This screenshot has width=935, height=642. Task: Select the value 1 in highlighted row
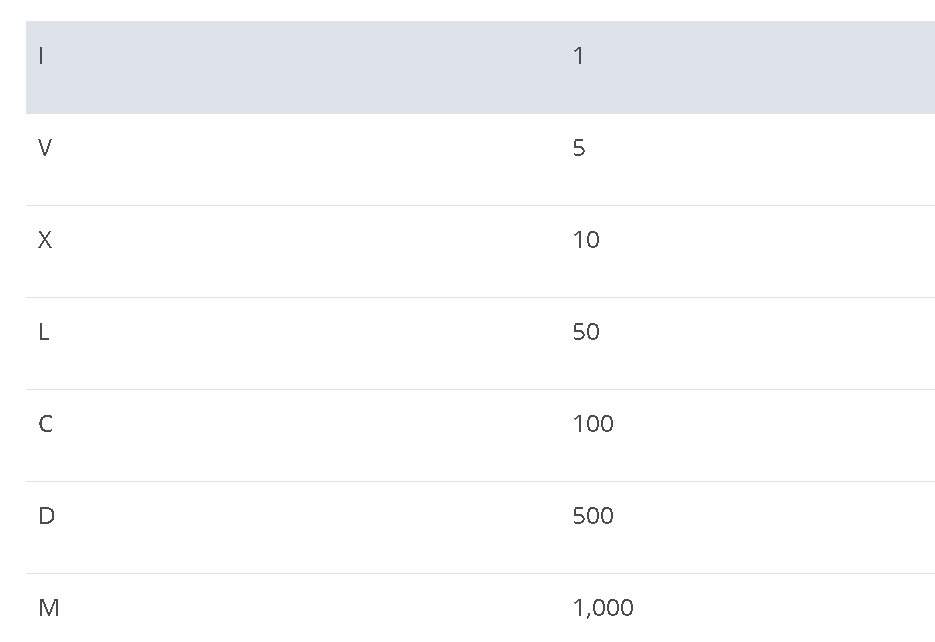pyautogui.click(x=578, y=56)
